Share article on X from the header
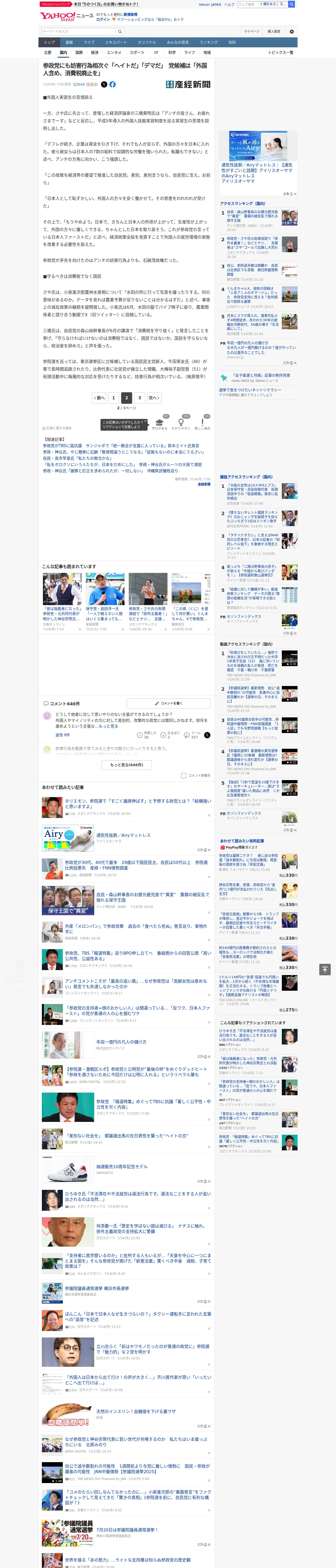Screen dimensions: 336x1568 click(x=104, y=85)
